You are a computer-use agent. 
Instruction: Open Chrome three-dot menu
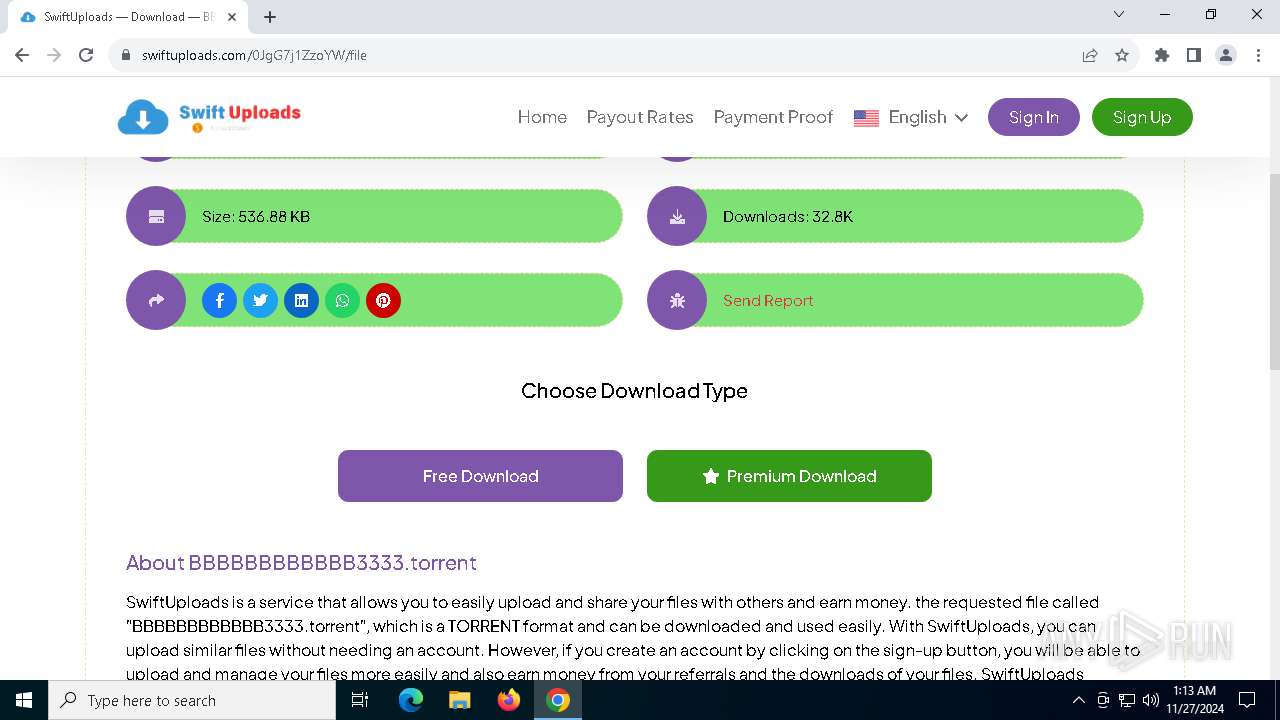click(x=1257, y=55)
